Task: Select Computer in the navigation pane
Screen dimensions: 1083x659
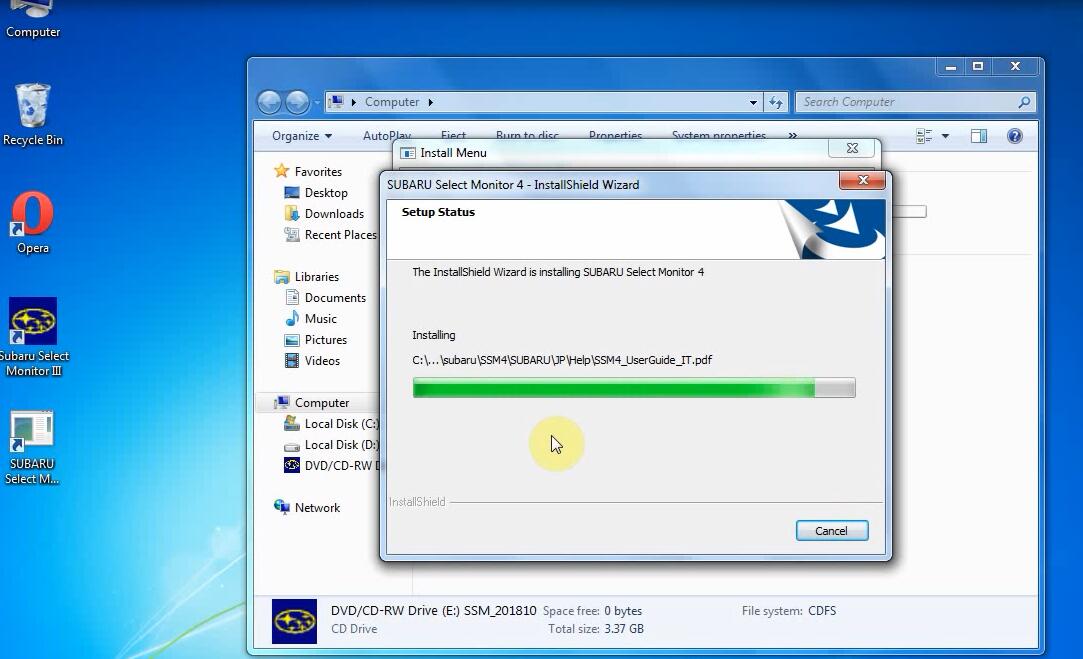Action: (x=322, y=403)
